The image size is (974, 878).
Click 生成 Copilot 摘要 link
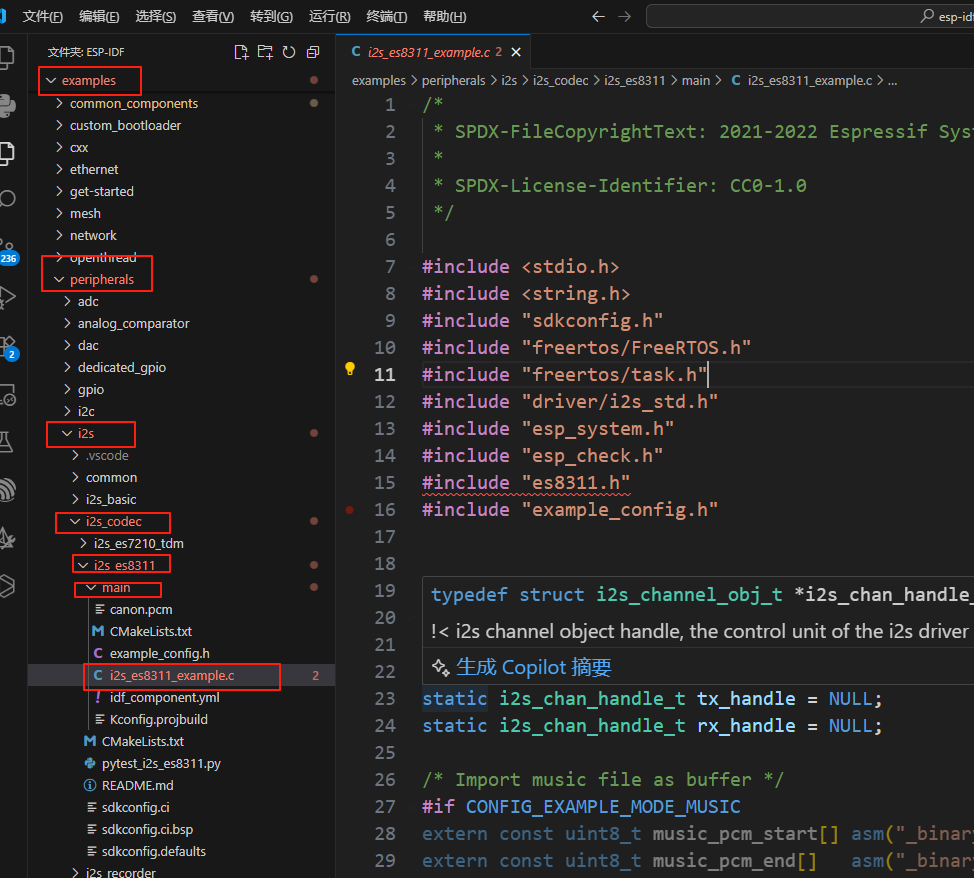534,668
